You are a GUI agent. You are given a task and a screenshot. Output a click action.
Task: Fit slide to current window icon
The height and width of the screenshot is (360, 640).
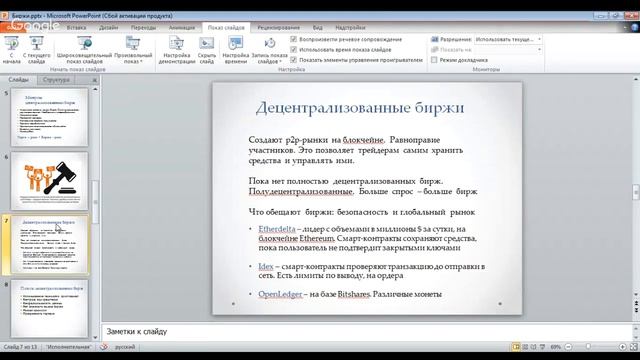click(x=633, y=347)
